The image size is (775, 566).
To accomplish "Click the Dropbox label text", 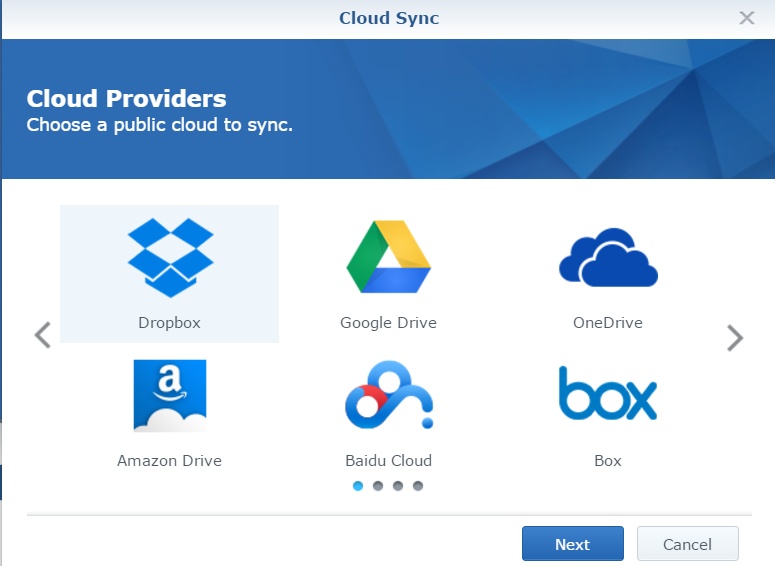I will coord(170,323).
